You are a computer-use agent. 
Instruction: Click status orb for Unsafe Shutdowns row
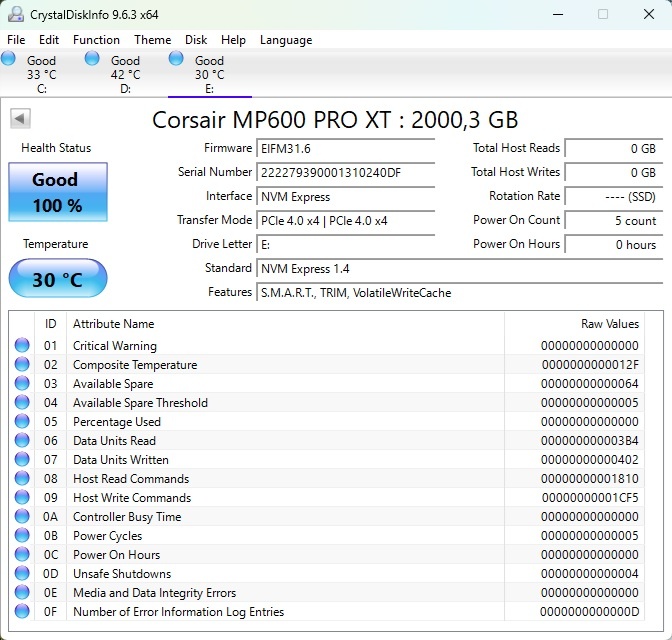(x=22, y=573)
